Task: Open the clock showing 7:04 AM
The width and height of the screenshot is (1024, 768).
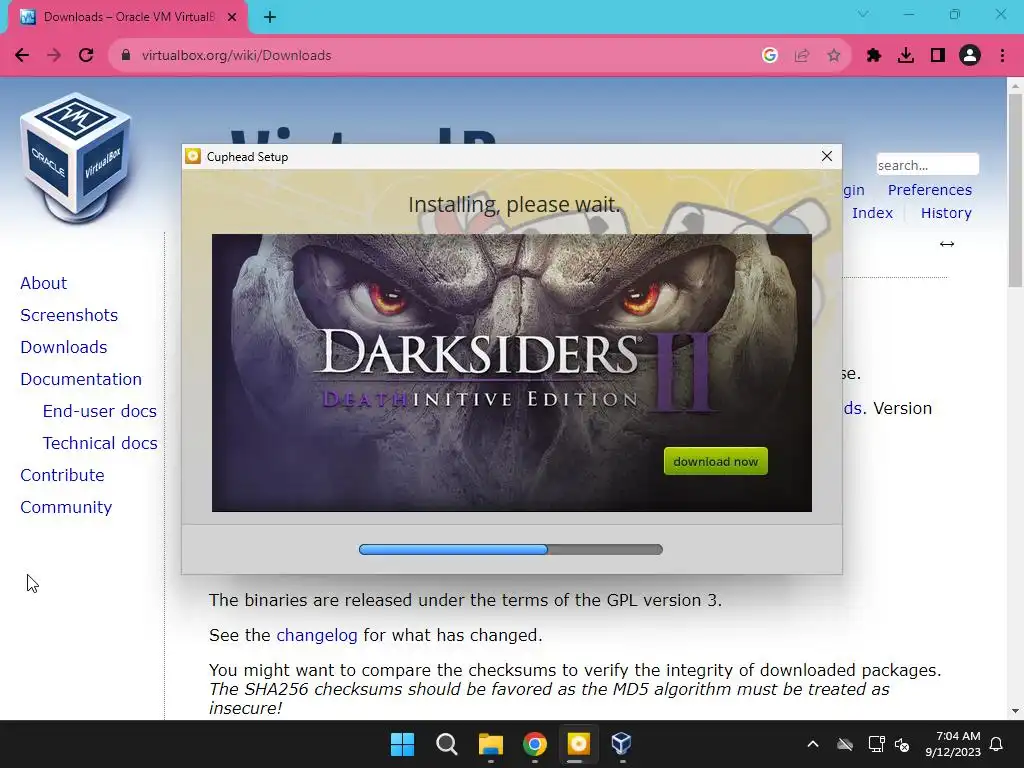Action: click(x=953, y=744)
